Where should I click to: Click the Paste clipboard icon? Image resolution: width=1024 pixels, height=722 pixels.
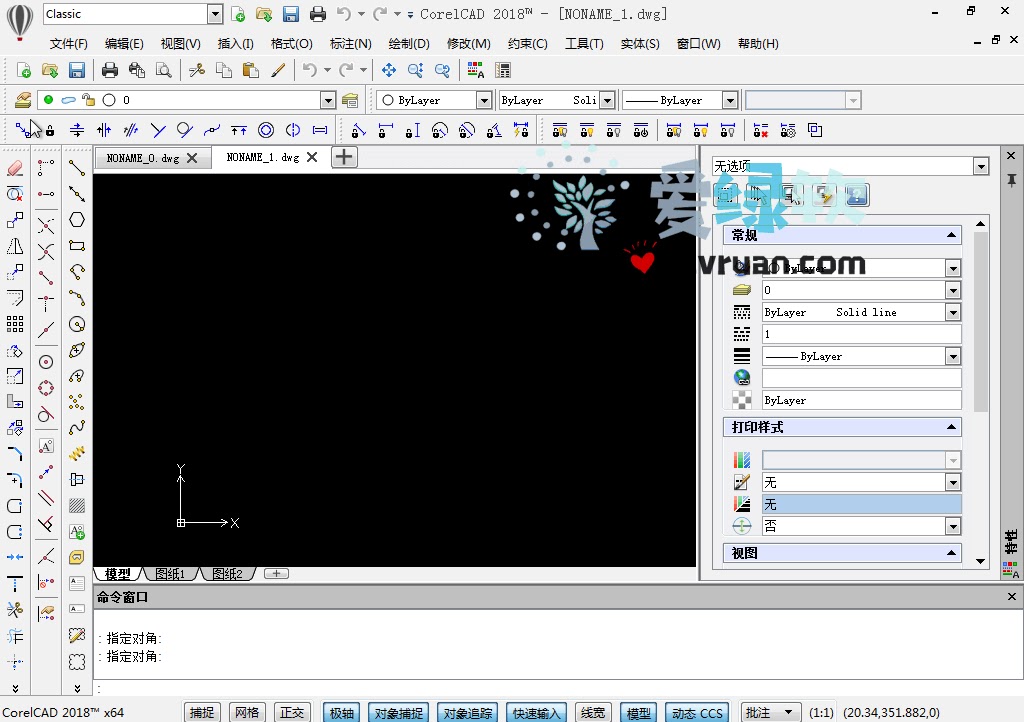250,70
